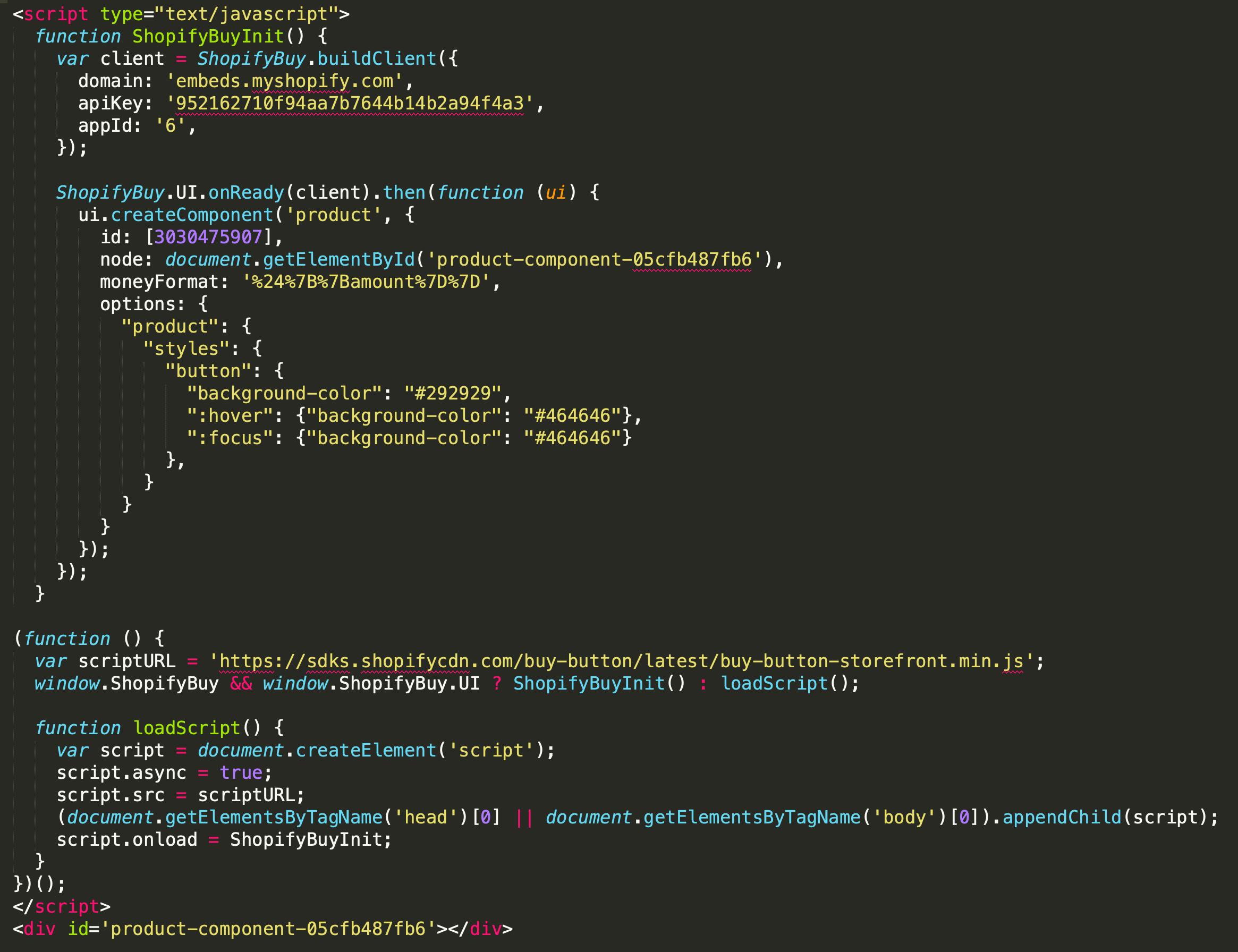
Task: Click the appendChild method name
Action: (1062, 817)
